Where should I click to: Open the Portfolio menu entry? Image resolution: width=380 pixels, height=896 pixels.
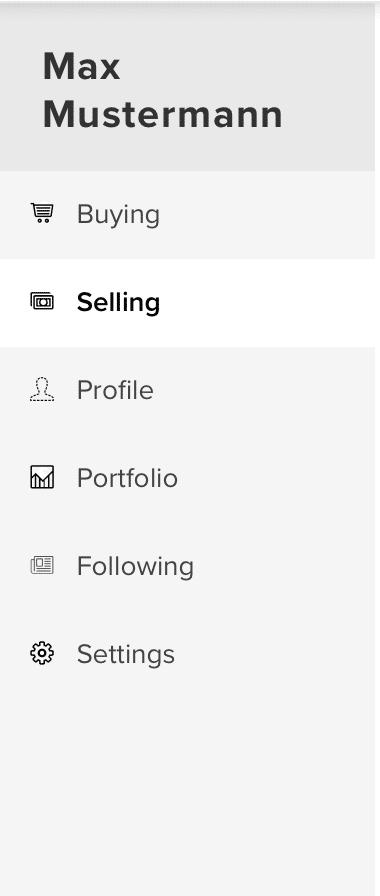coord(127,478)
